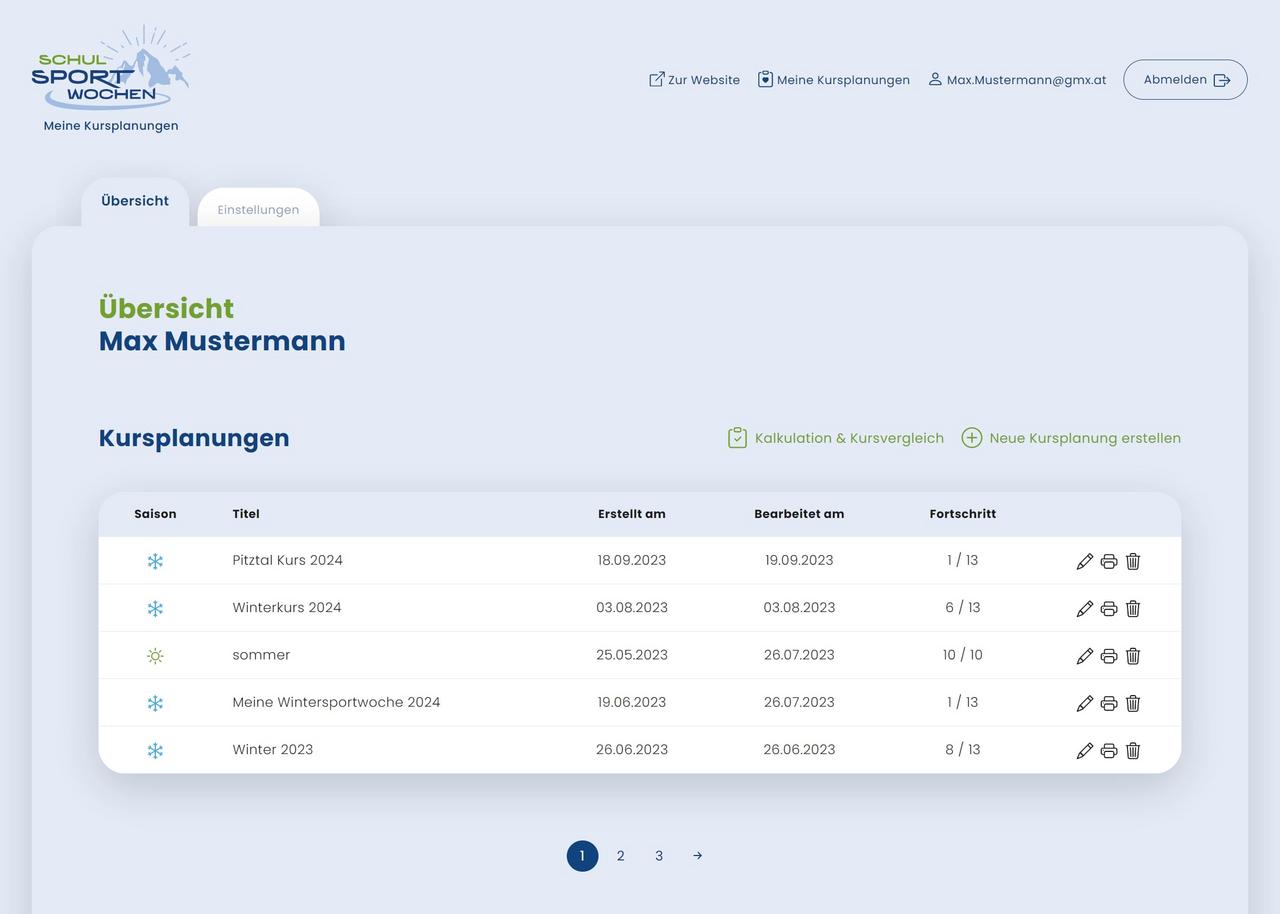Screen dimensions: 1280x914
Task: Click the clipboard icon beside Meine Kursplanungen
Action: click(766, 79)
